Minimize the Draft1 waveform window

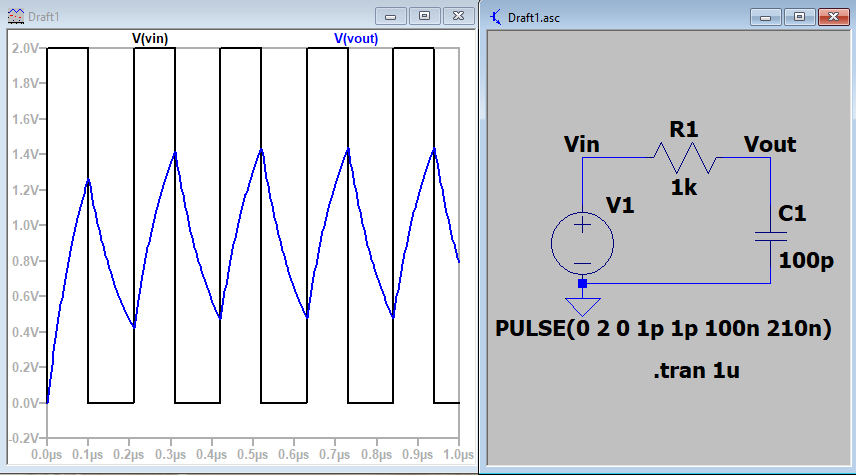(391, 15)
